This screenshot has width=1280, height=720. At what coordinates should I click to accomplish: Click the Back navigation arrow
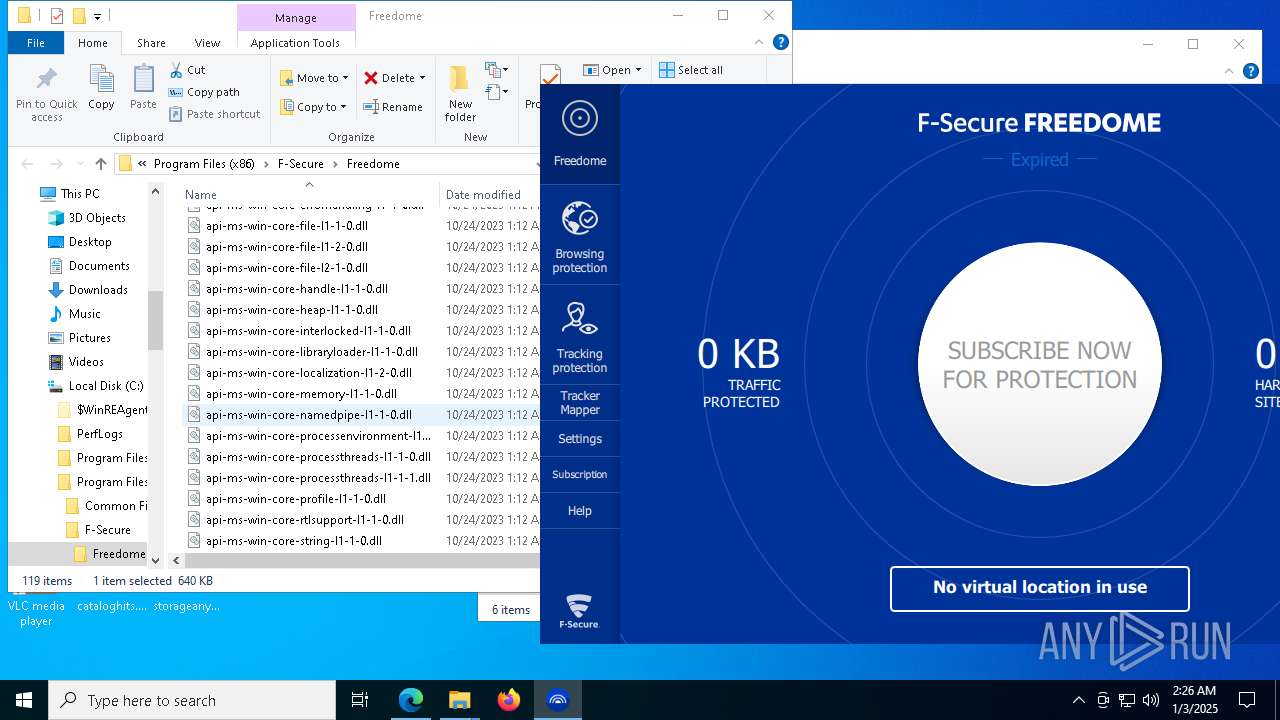27,164
